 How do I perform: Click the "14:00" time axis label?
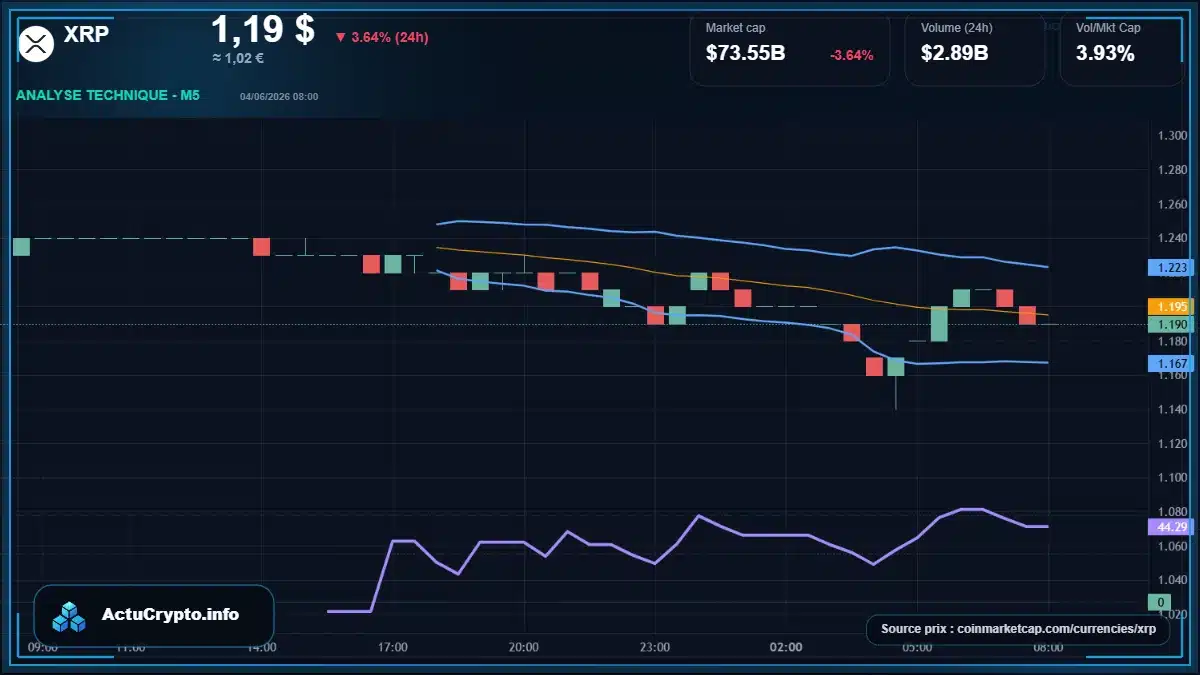[261, 648]
